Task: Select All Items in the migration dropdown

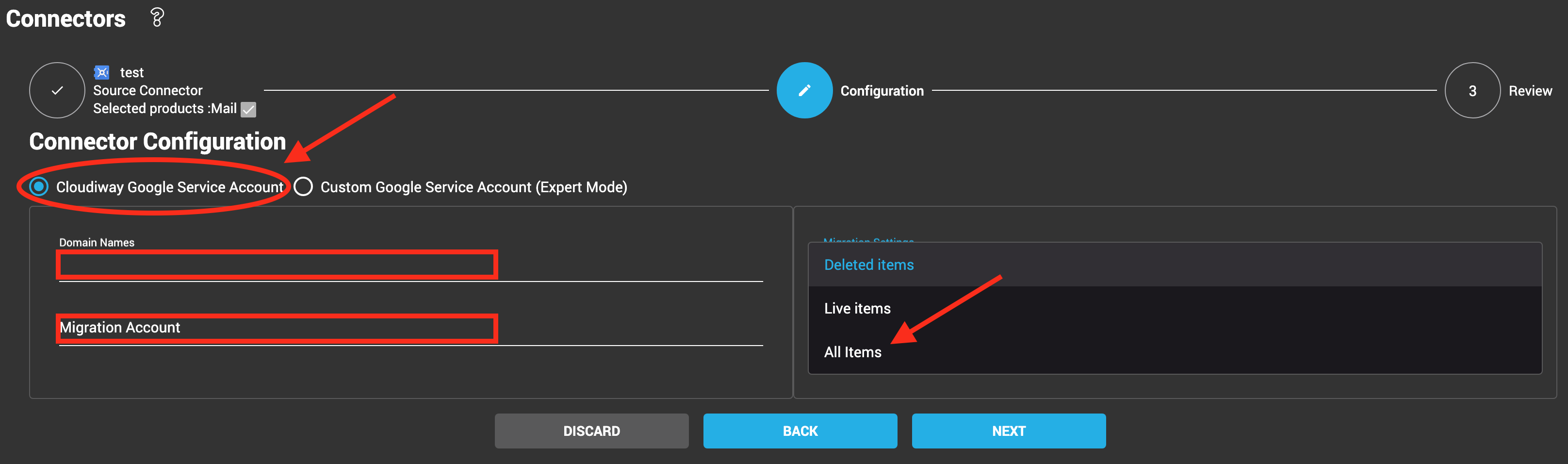Action: click(x=852, y=351)
